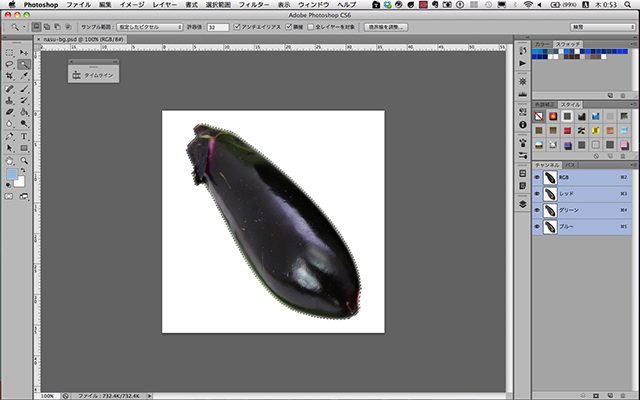Click the foreground color swatch

12,174
